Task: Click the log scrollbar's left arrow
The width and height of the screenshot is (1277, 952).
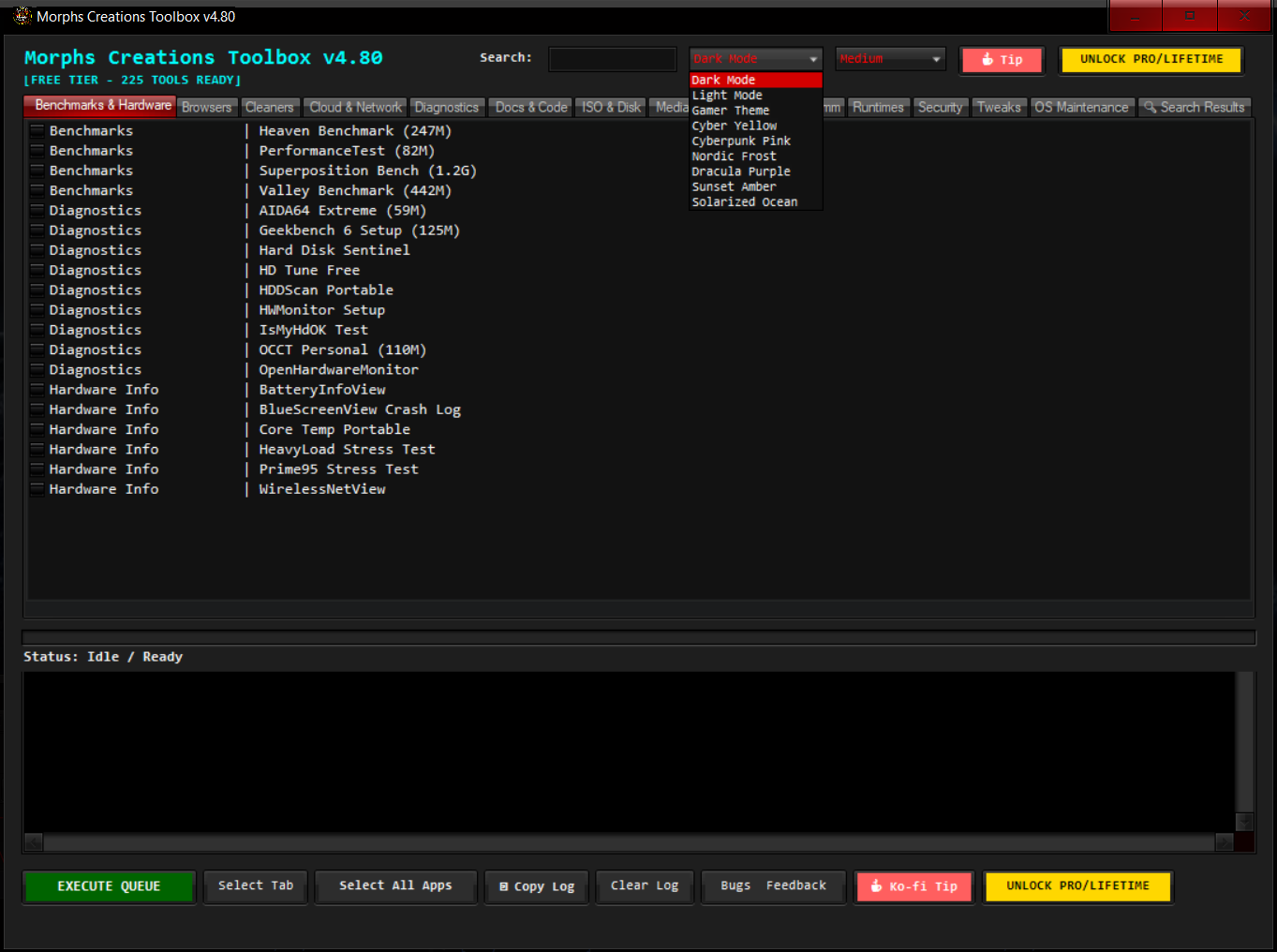Action: (34, 842)
